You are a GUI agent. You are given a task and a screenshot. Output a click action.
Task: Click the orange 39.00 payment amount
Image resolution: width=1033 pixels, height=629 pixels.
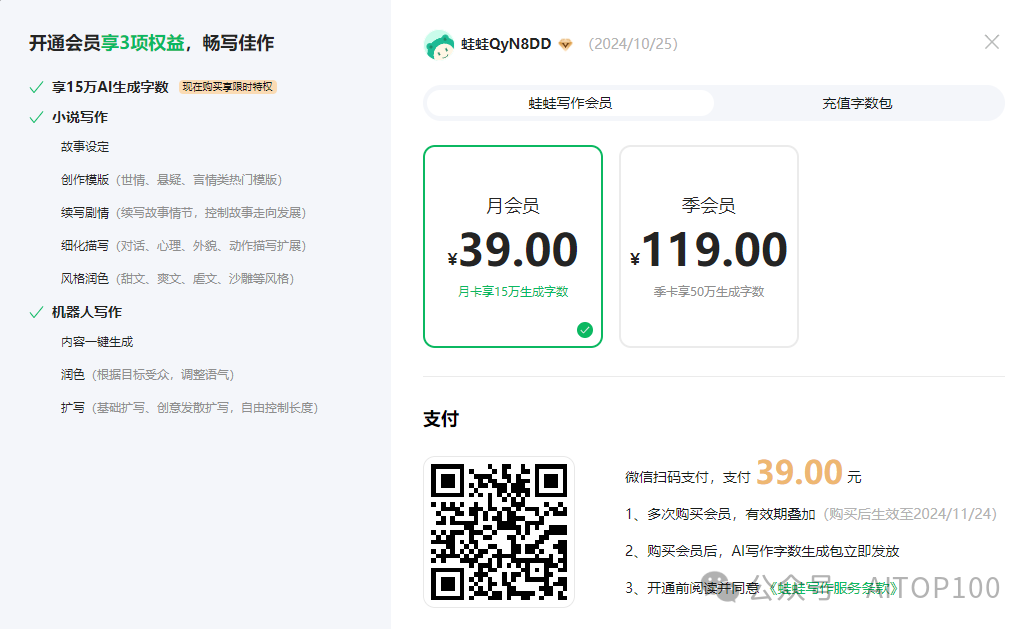(x=799, y=472)
